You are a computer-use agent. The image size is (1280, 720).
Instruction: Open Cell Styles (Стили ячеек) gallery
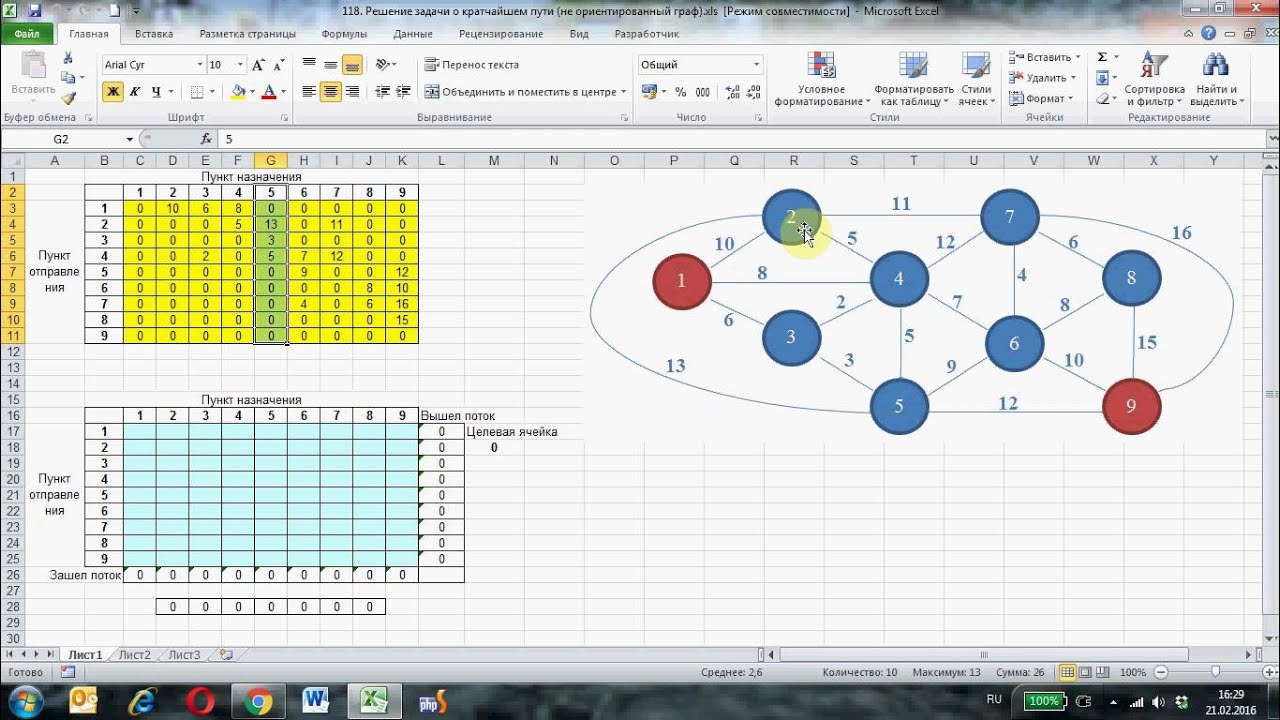click(976, 79)
